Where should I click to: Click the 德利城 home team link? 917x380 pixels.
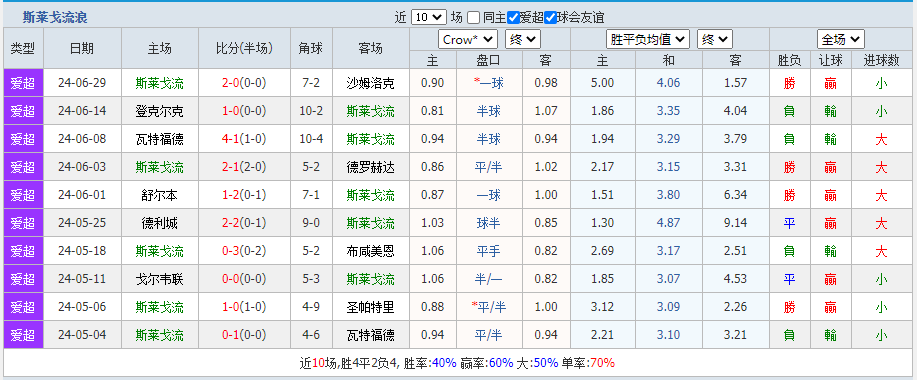160,223
